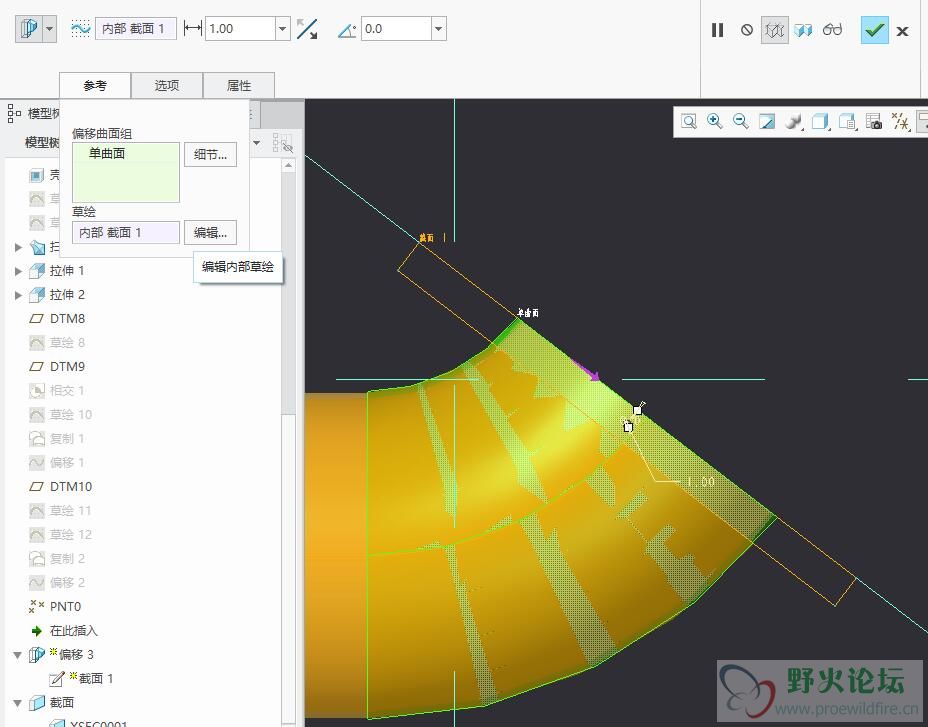The width and height of the screenshot is (928, 727).
Task: Open the model tree settings dropdown arrow
Action: tap(257, 143)
